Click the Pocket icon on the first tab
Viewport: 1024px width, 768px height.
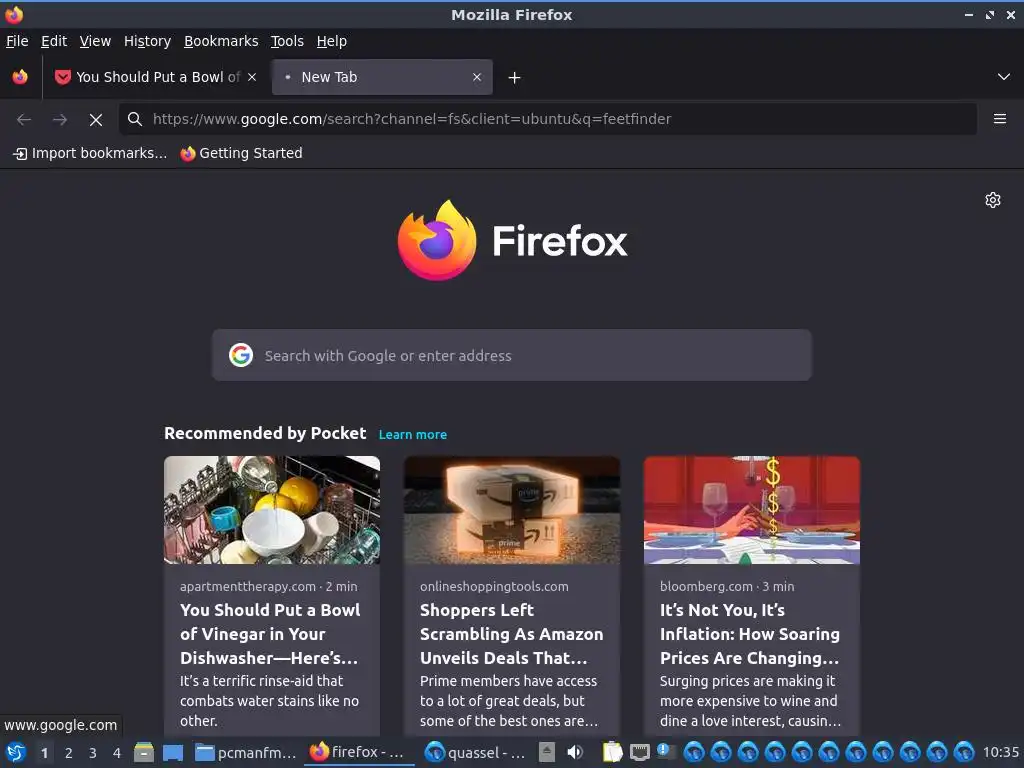[63, 77]
